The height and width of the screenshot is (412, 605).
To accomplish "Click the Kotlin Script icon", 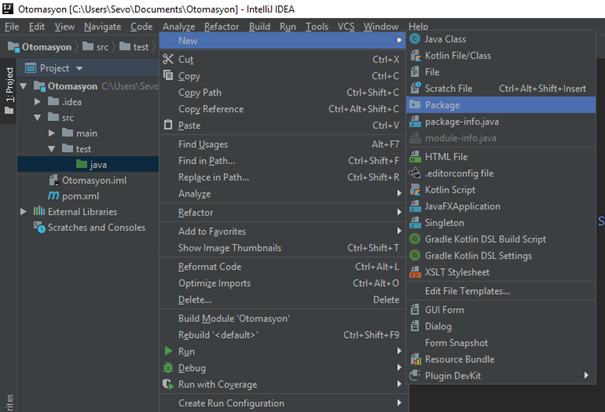I will (x=415, y=190).
